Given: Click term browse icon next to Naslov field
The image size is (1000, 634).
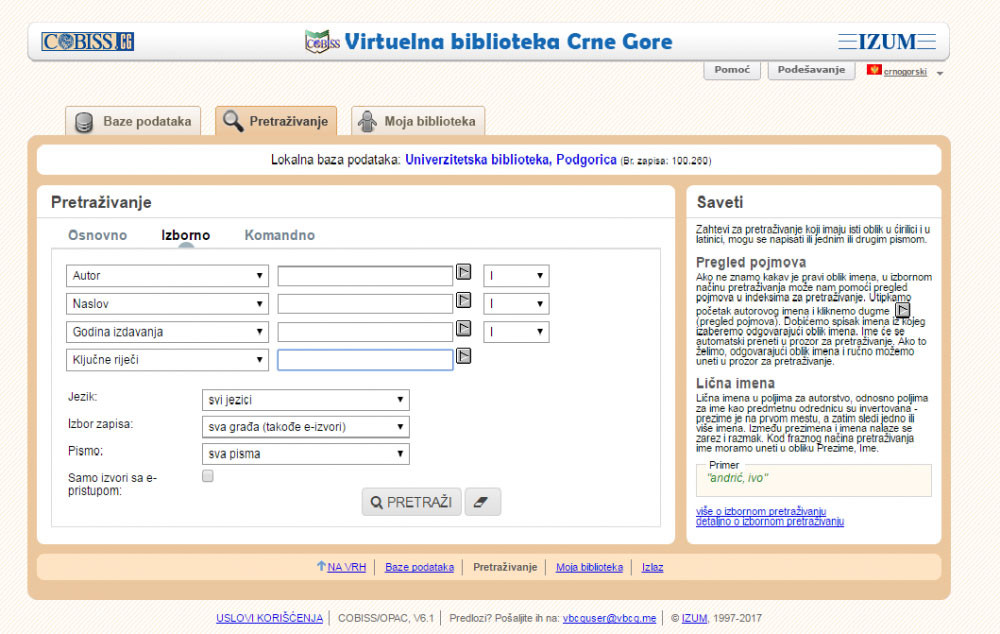Looking at the screenshot, I should [x=464, y=300].
